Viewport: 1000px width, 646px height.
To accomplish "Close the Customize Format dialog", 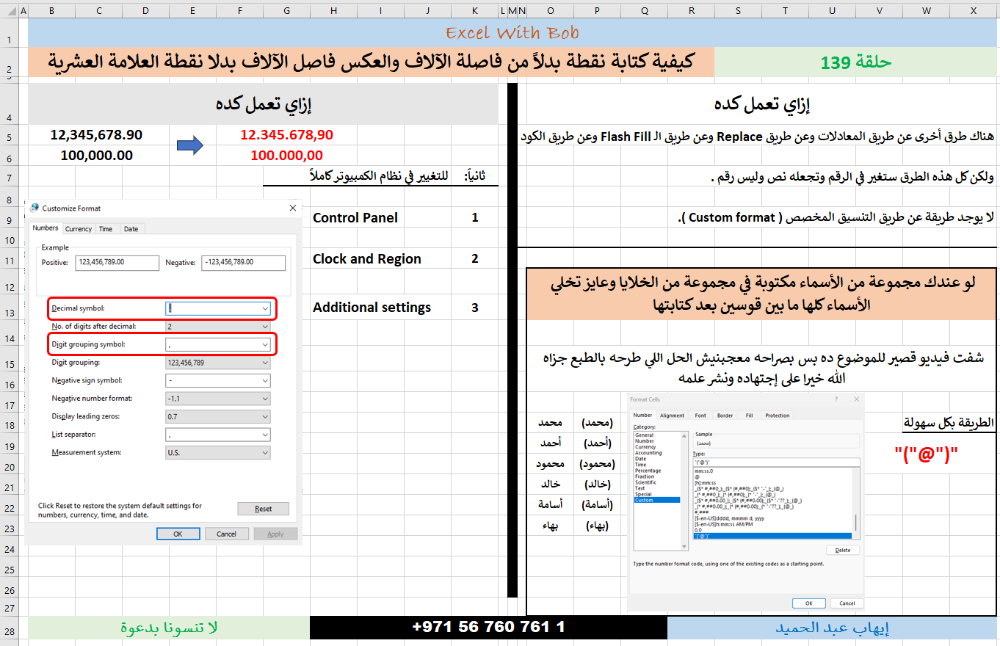I will tap(293, 208).
